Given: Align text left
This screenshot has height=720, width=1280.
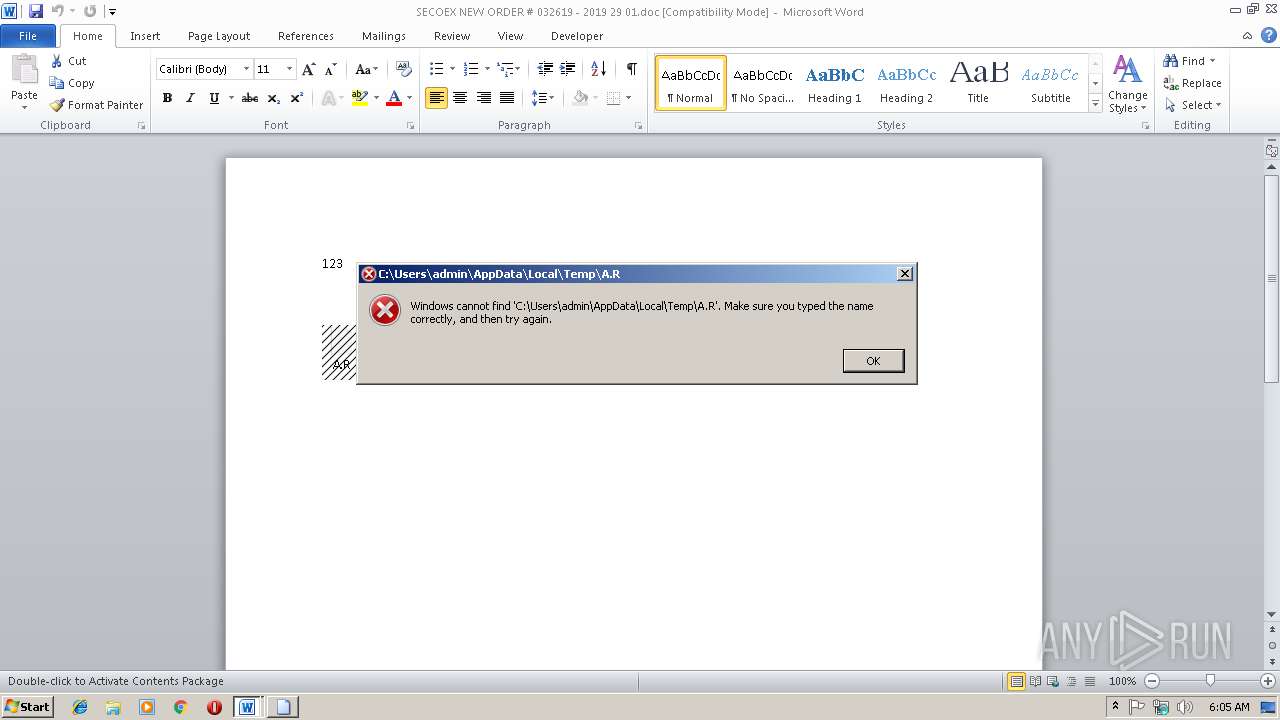Looking at the screenshot, I should (436, 98).
